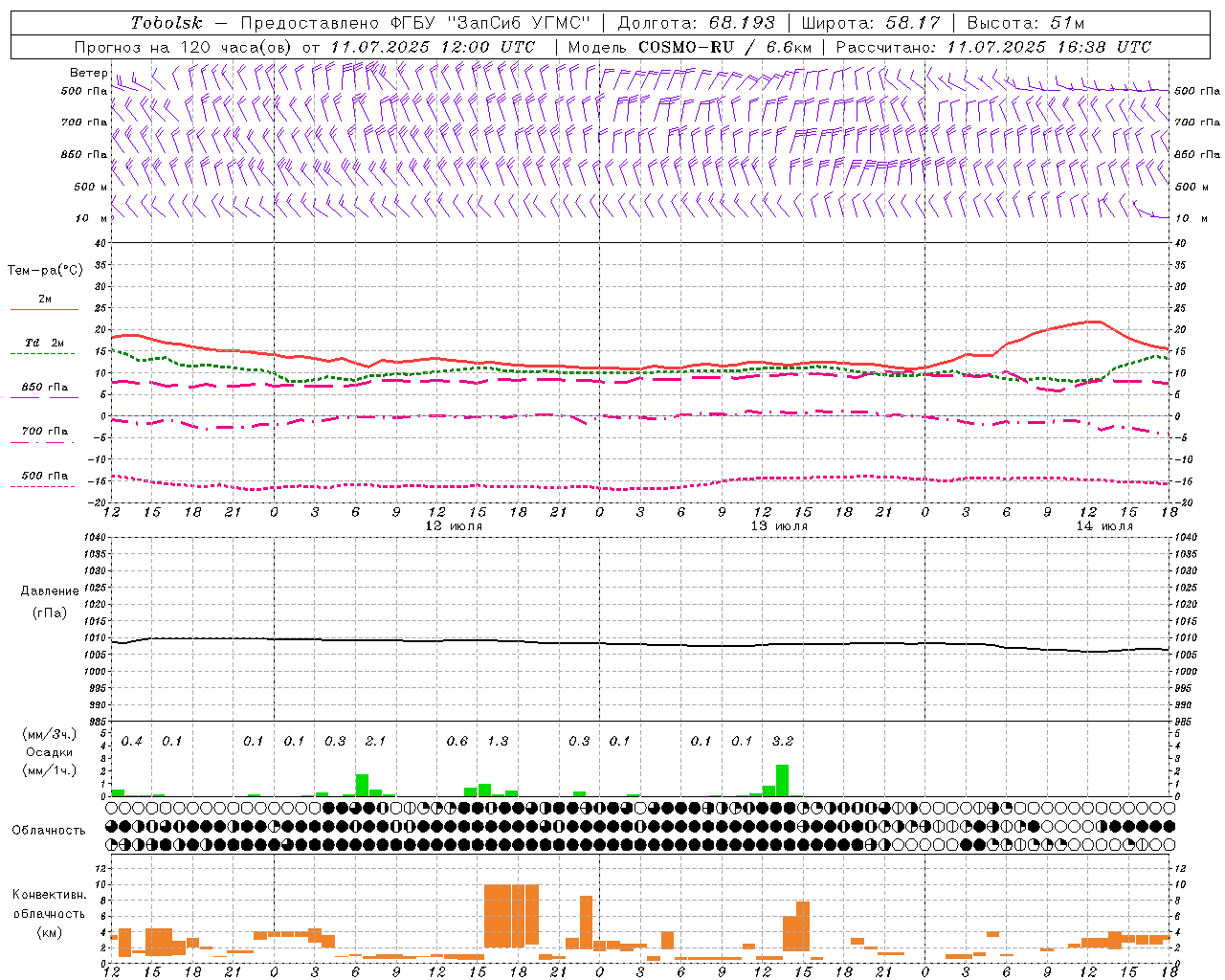Viewport: 1225px width, 980px height.
Task: Click the 10 м wind level label on left
Action: coord(92,218)
